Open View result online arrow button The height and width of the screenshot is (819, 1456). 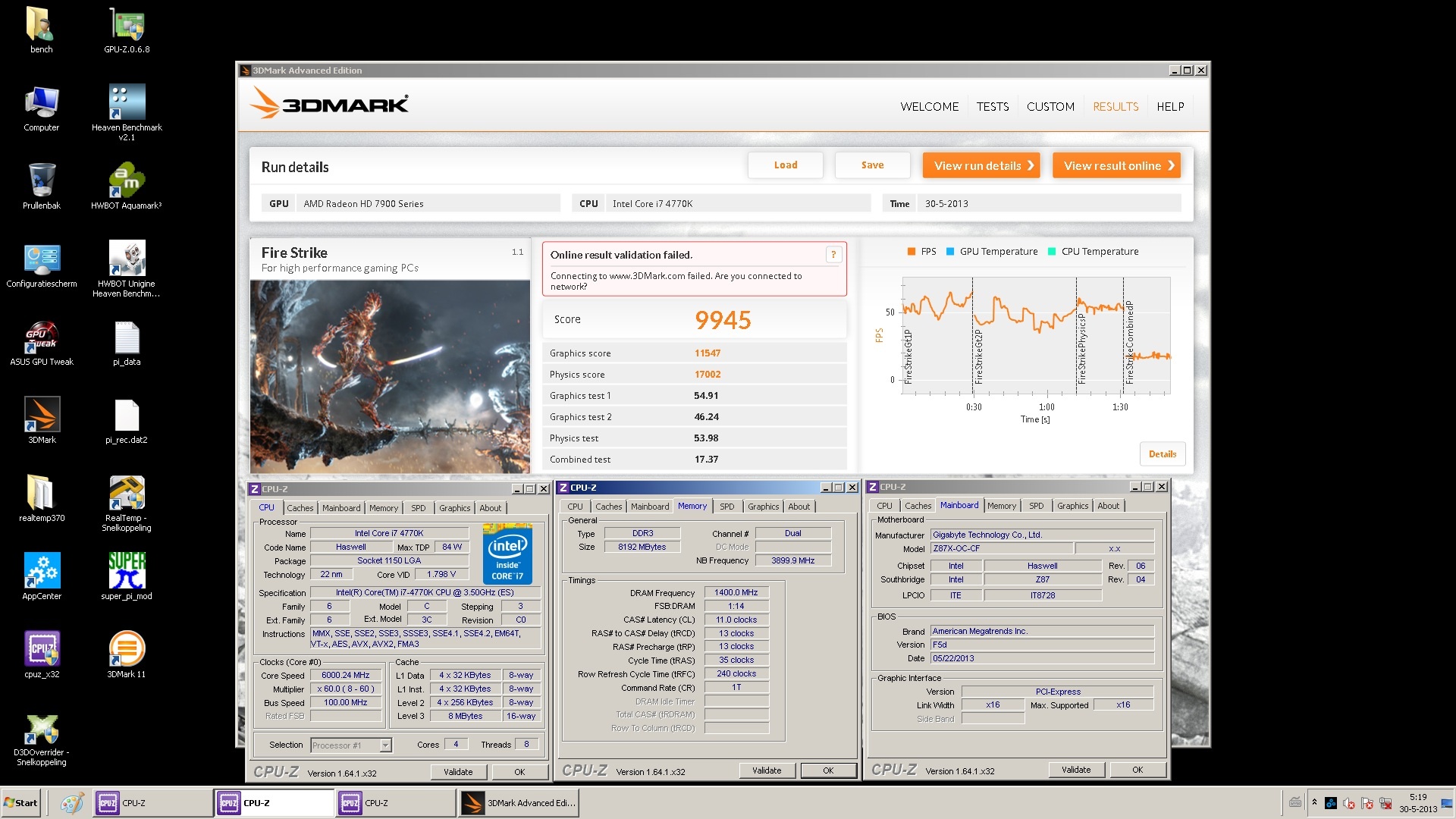[x=1116, y=165]
